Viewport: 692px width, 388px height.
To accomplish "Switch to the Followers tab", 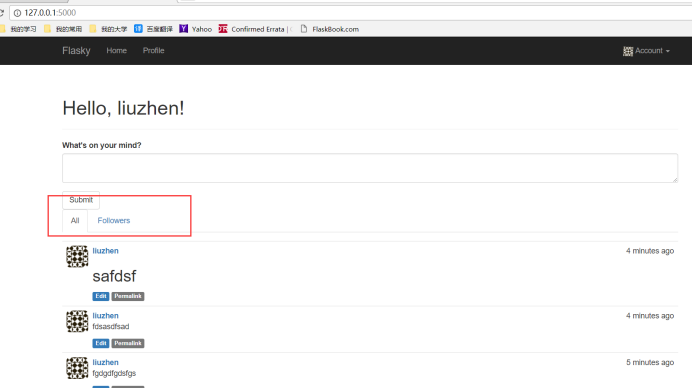I will (x=114, y=221).
